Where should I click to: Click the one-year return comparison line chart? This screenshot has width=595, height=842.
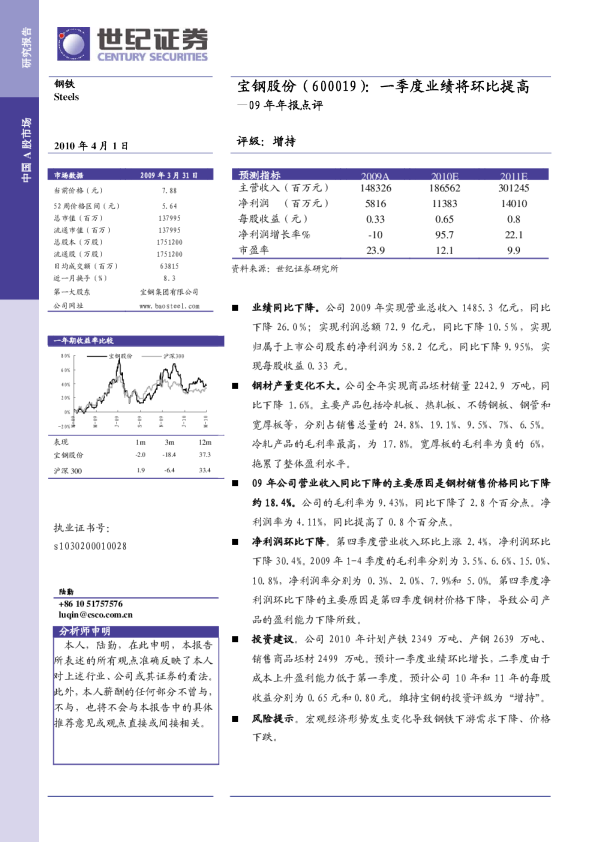[134, 390]
